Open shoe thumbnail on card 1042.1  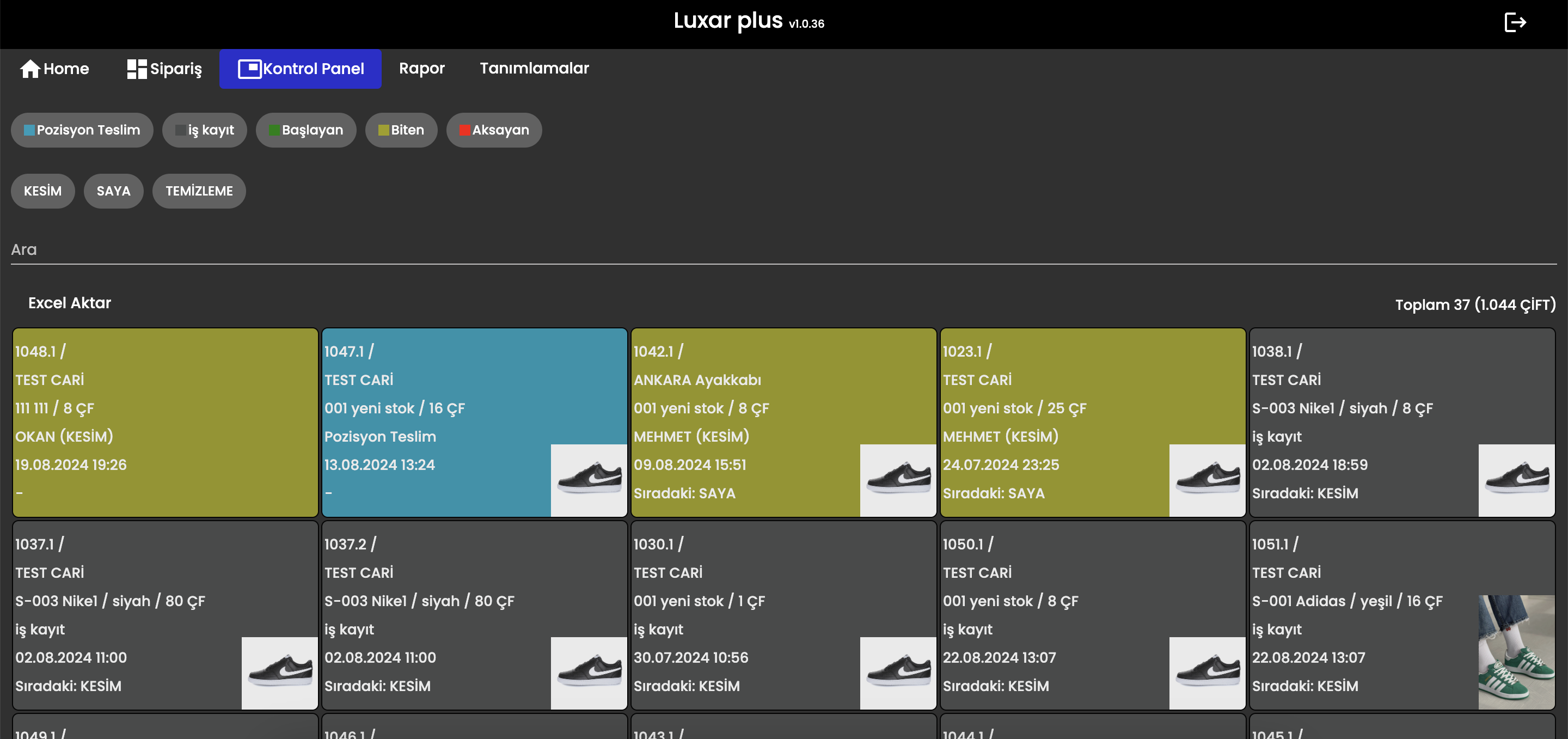898,480
